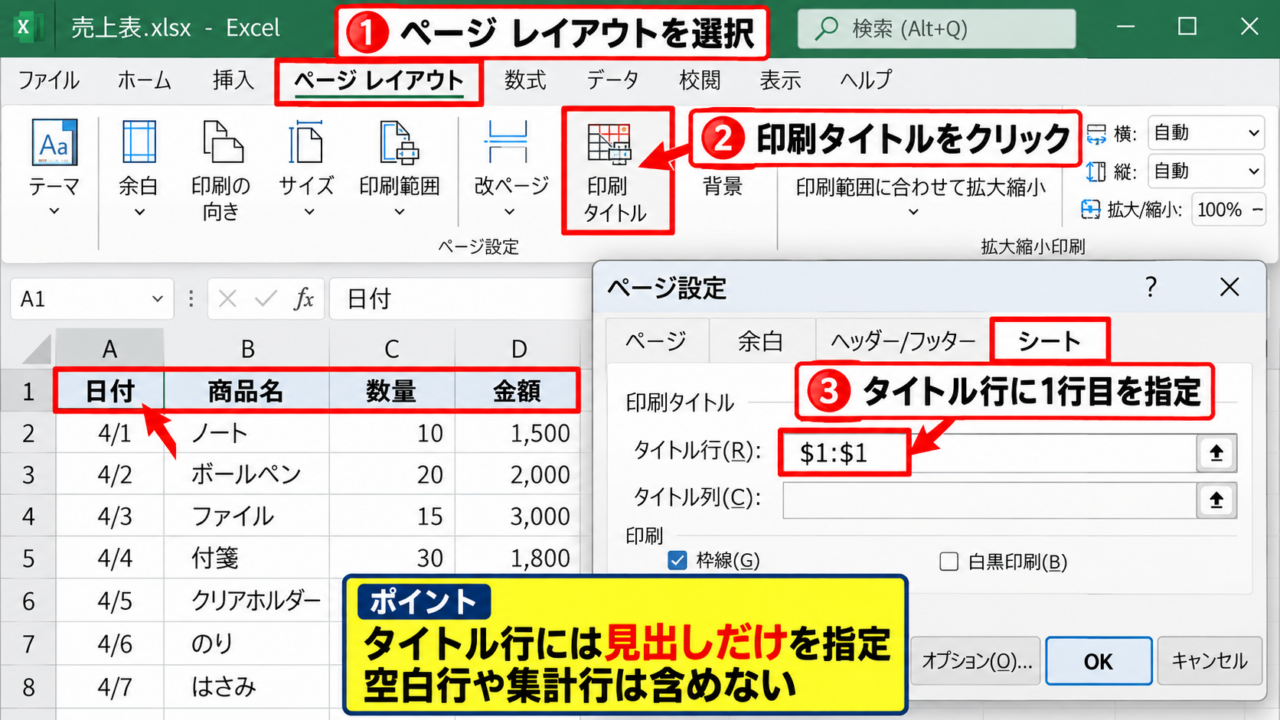Click the cell with 3,000

(x=517, y=516)
